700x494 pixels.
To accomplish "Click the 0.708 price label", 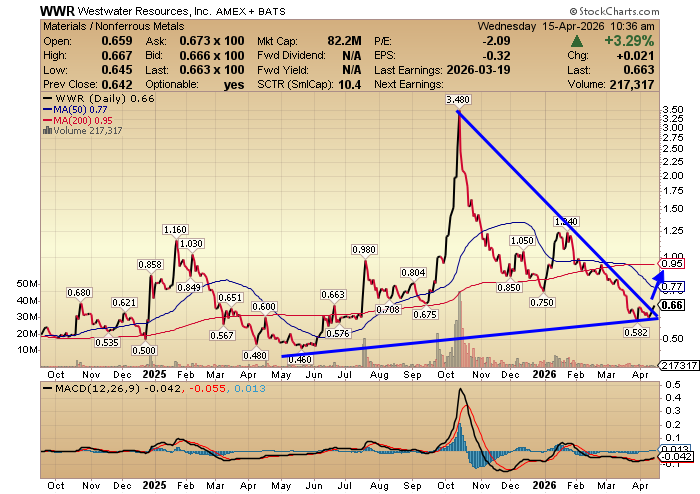I will point(388,309).
